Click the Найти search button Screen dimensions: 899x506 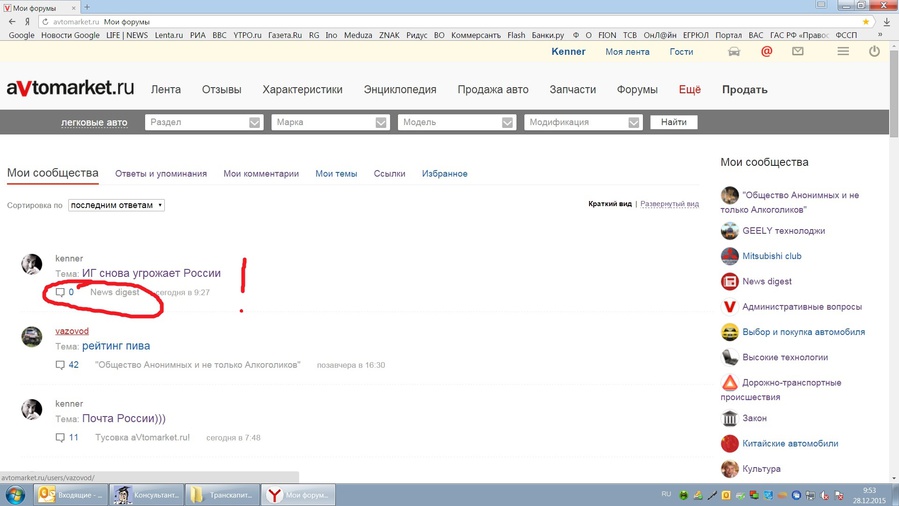point(674,122)
